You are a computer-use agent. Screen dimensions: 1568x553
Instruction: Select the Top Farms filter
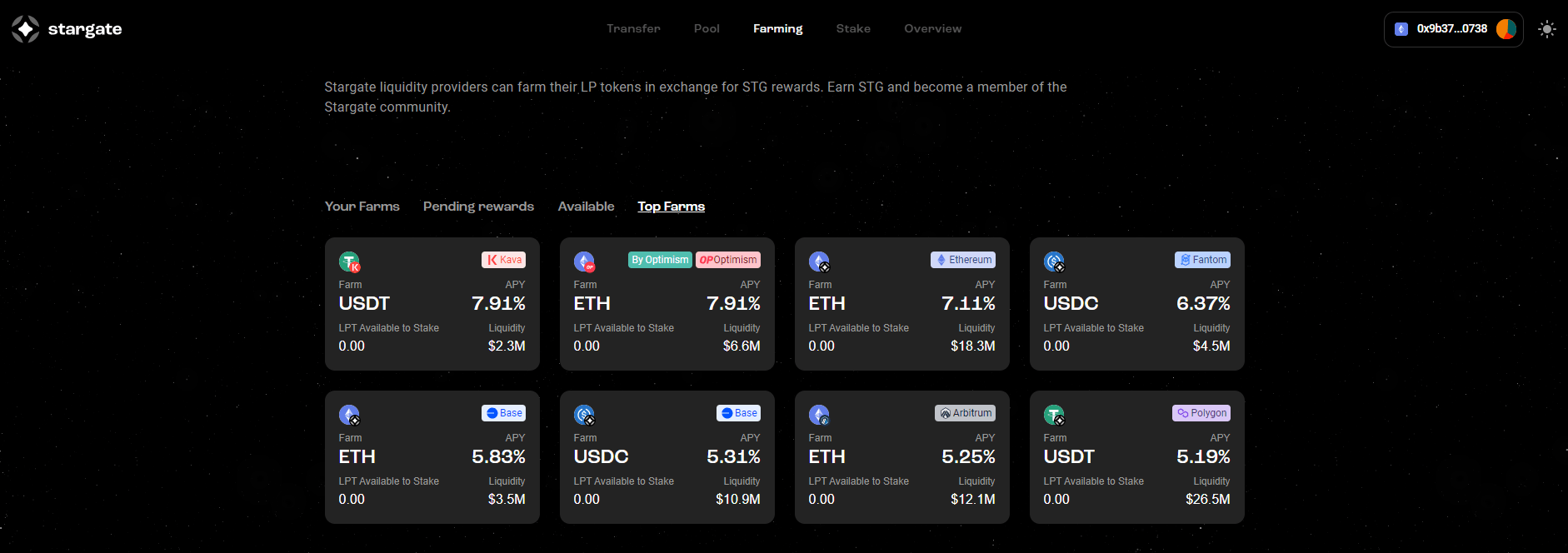(672, 207)
